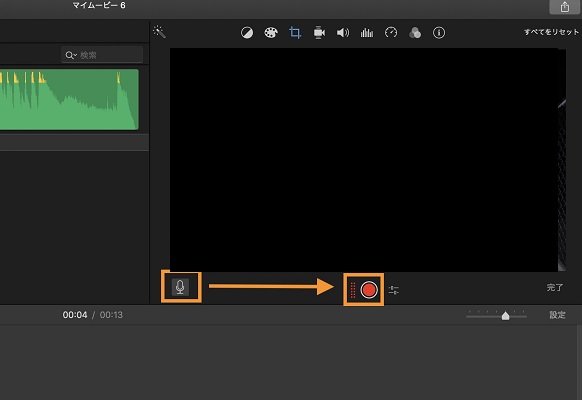Open noise reduction and equalizer tool
Viewport: 582px width, 400px height.
pyautogui.click(x=367, y=33)
